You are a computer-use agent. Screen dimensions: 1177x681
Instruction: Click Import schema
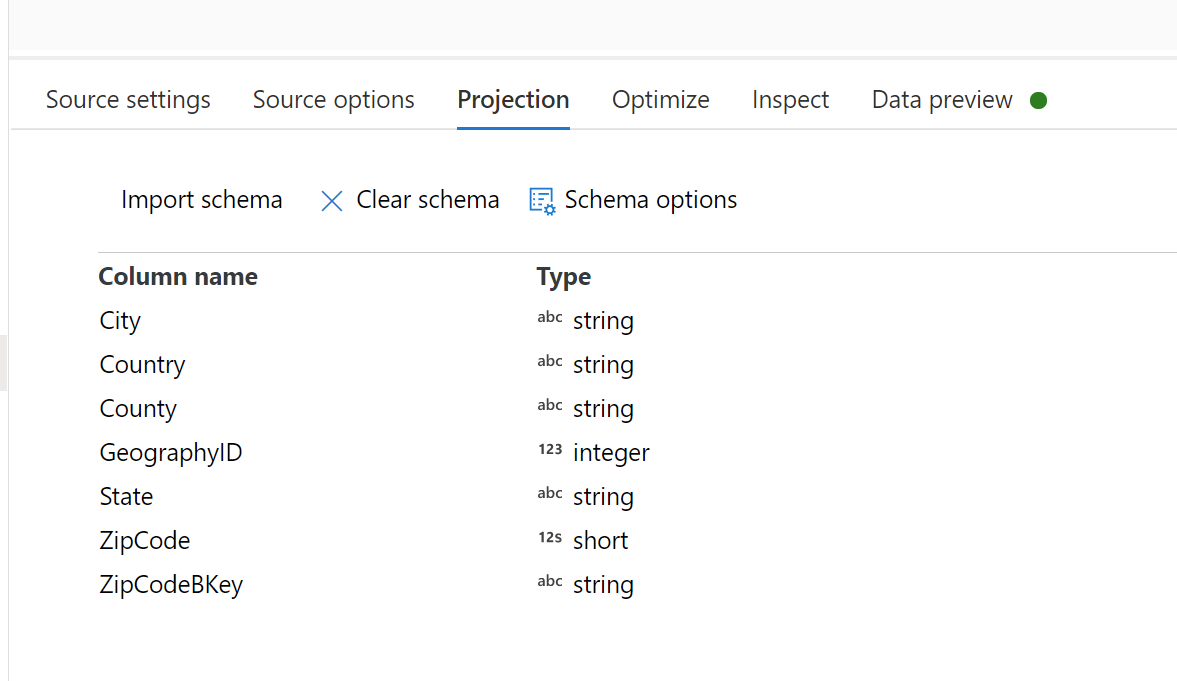(x=201, y=200)
